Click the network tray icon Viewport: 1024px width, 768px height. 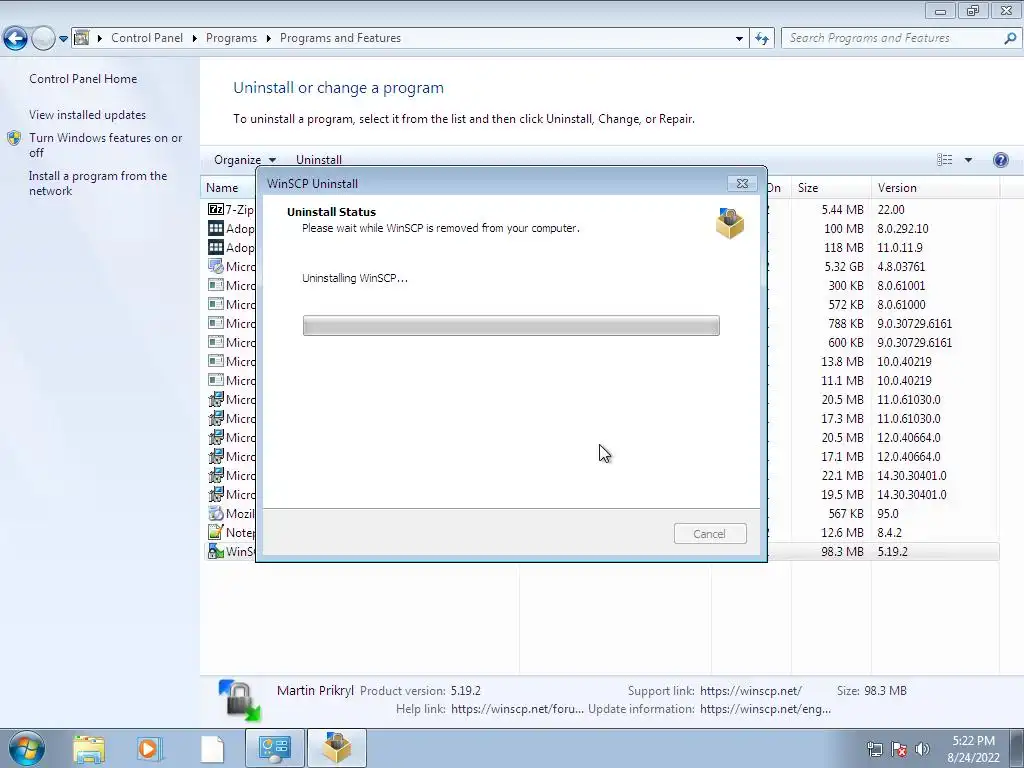click(x=875, y=749)
